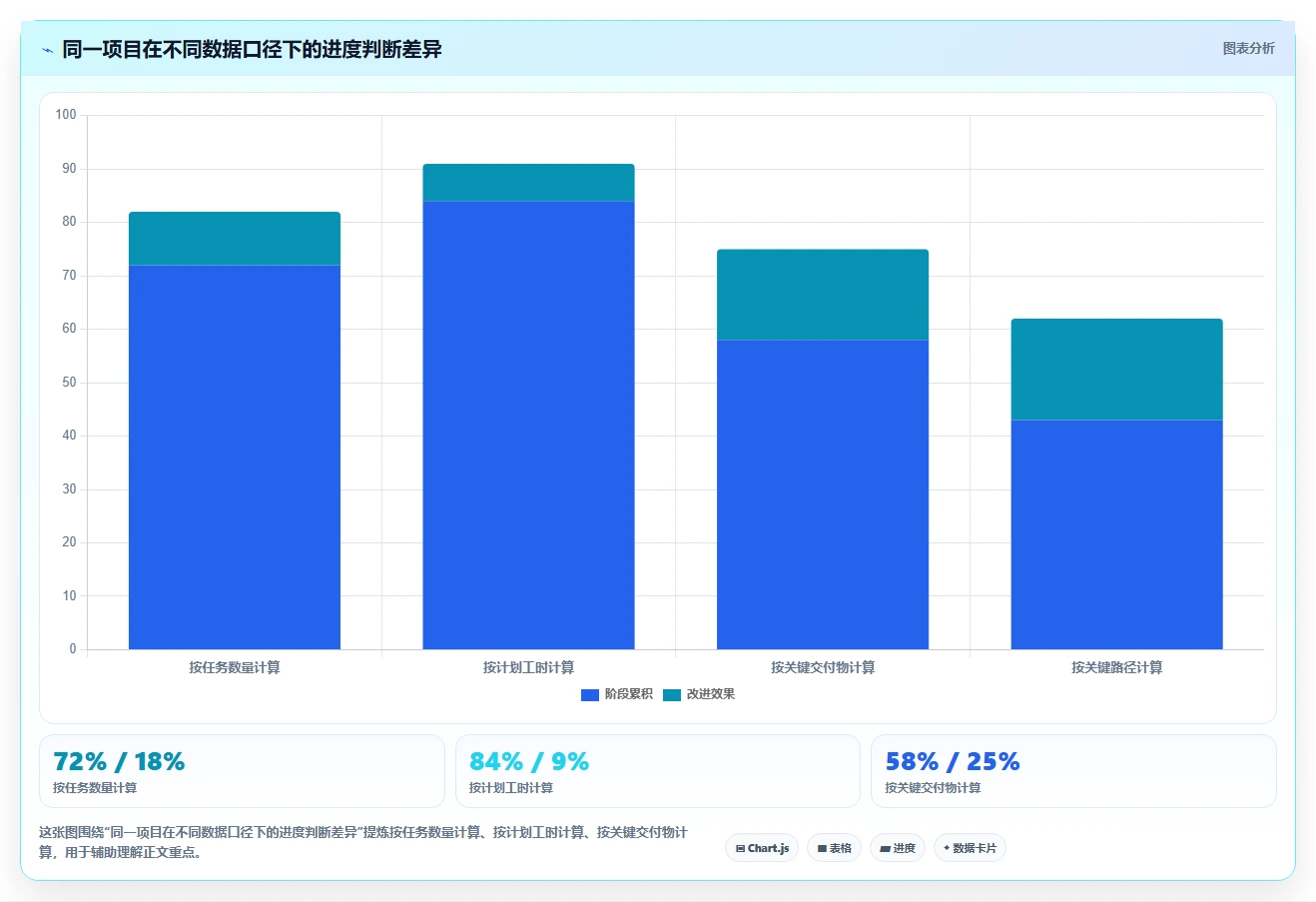
Task: Click the y-axis value 100
Action: pos(66,115)
